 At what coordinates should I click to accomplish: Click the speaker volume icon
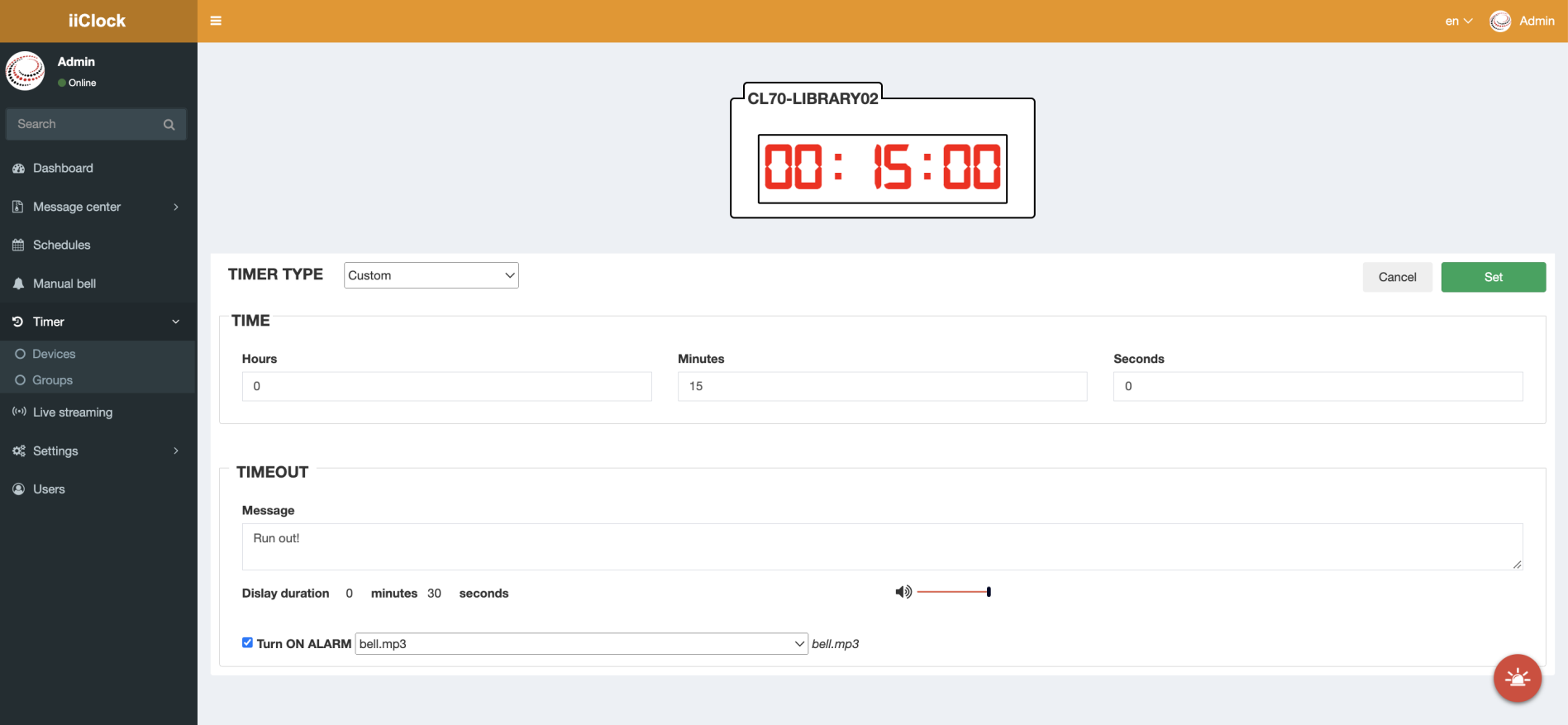(903, 592)
